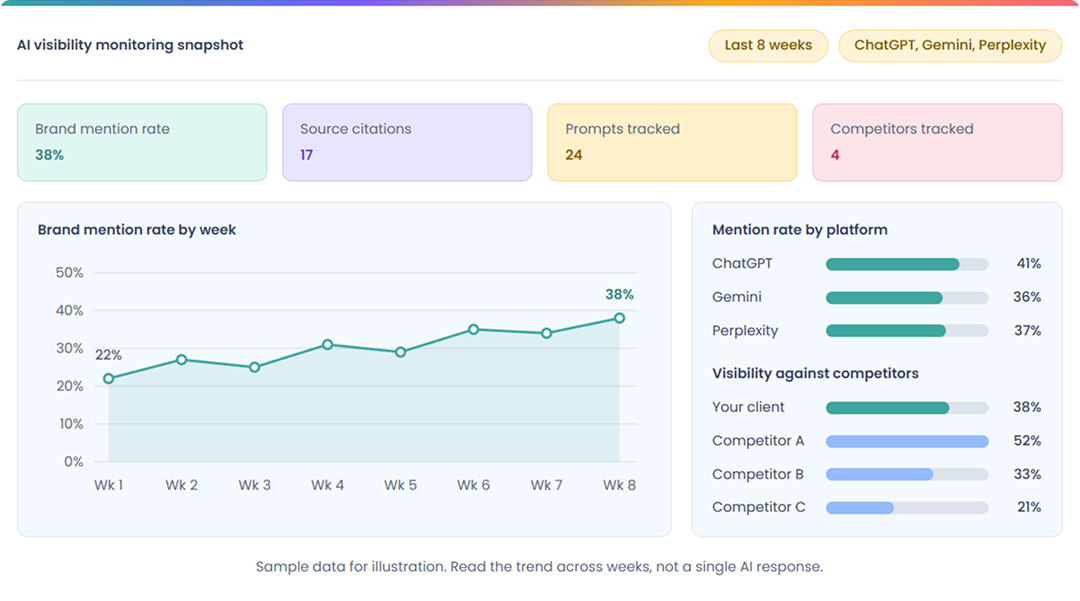Click the Wk 1 data point
This screenshot has height=601, width=1080.
(108, 379)
